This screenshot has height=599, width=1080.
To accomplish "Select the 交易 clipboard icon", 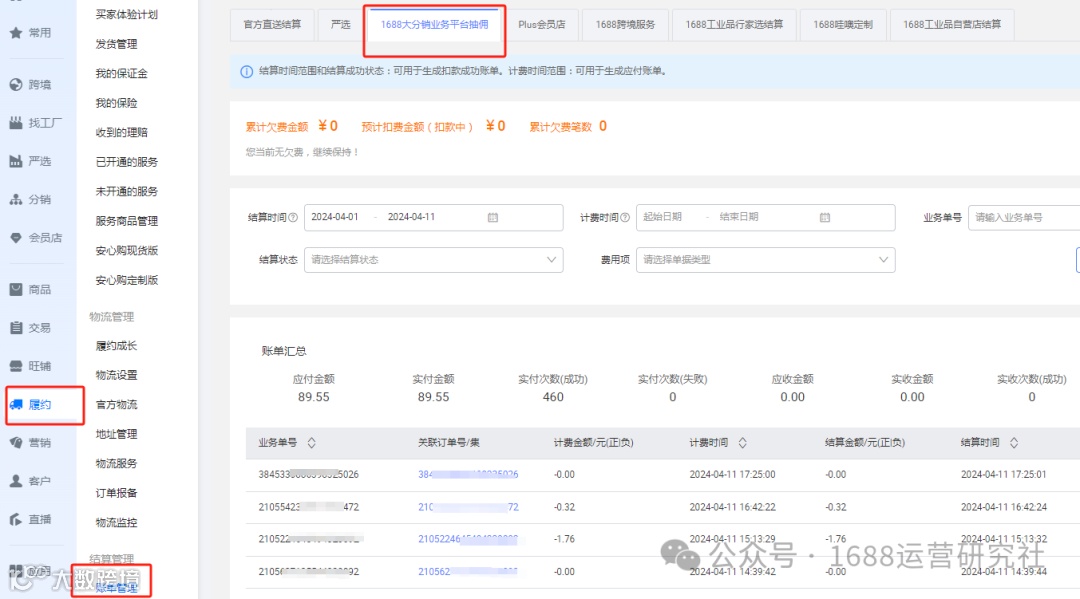I will pos(16,328).
